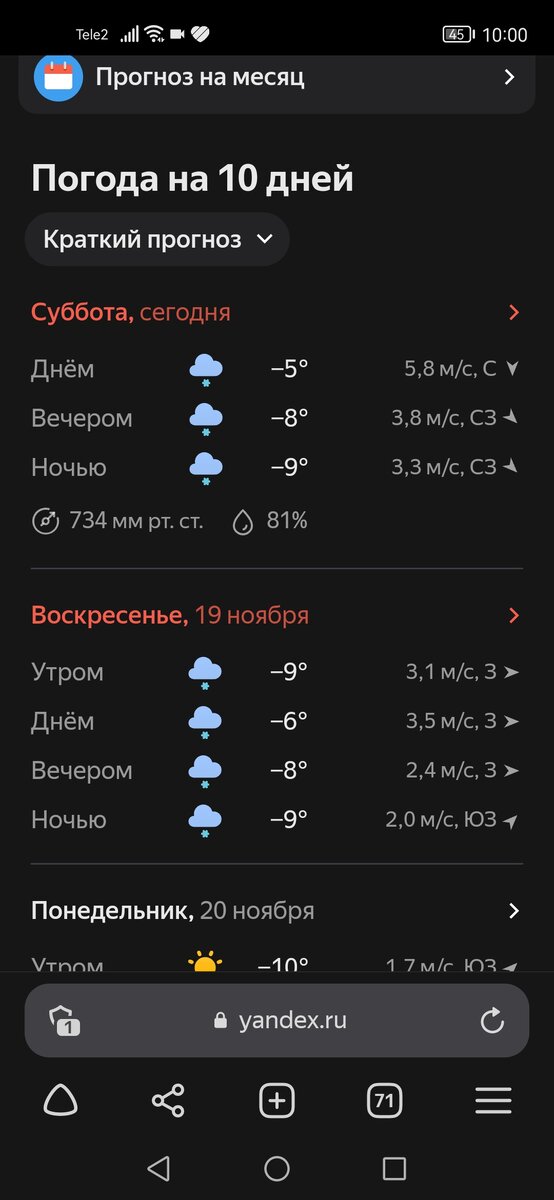Screen dimensions: 554x1200
Task: Open the calendar icon for monthly forecast
Action: [x=58, y=77]
